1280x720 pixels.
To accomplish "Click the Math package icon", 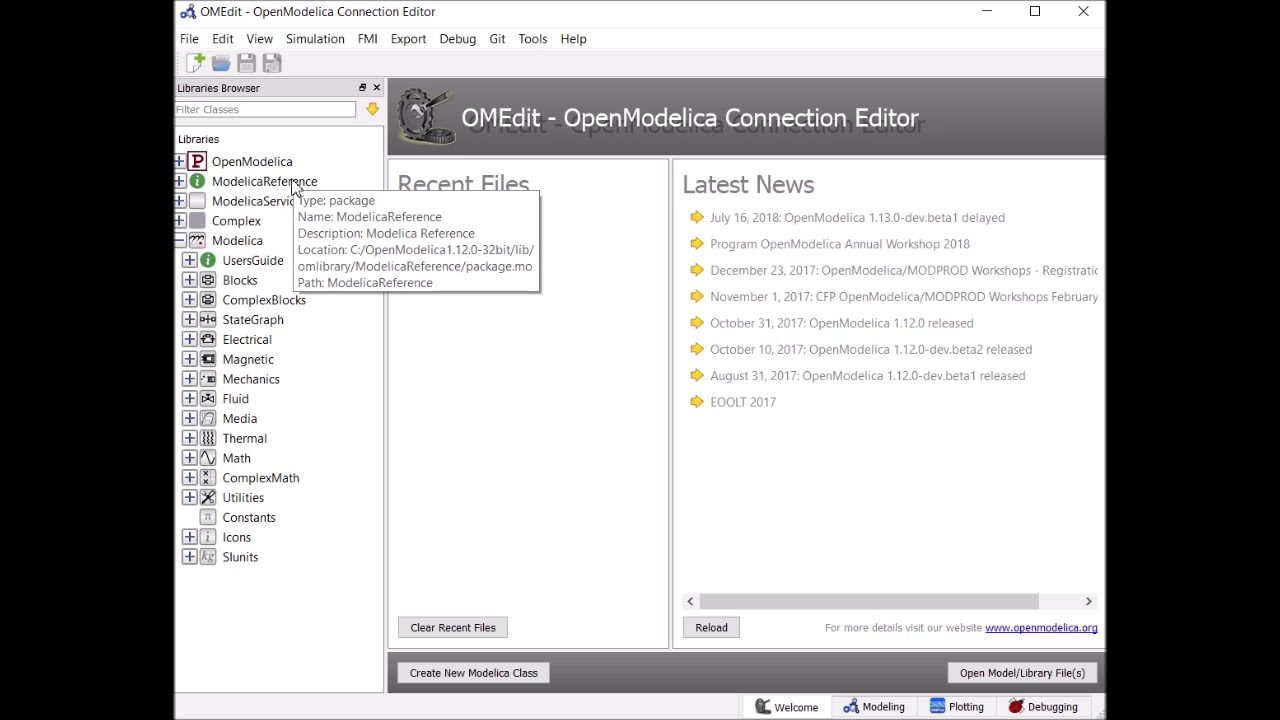I will (208, 458).
